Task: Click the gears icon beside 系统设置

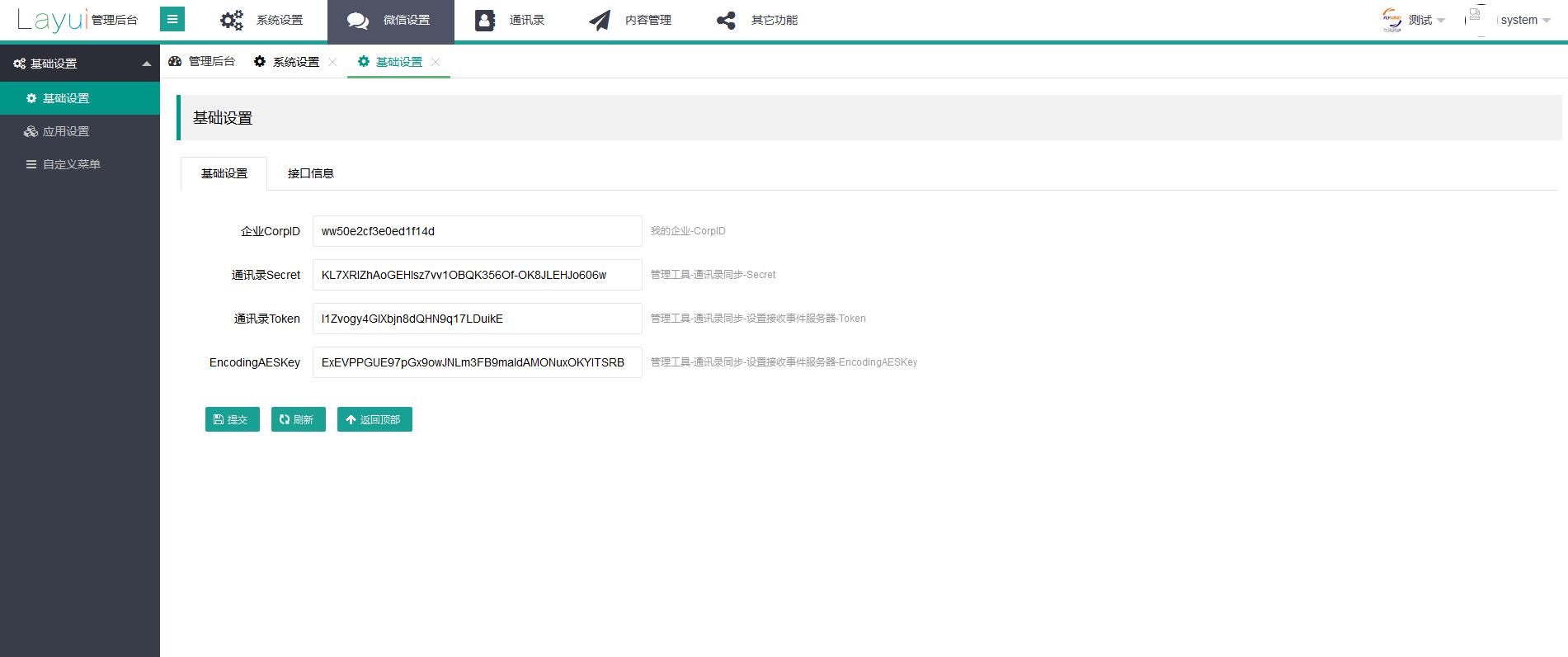Action: 232,20
